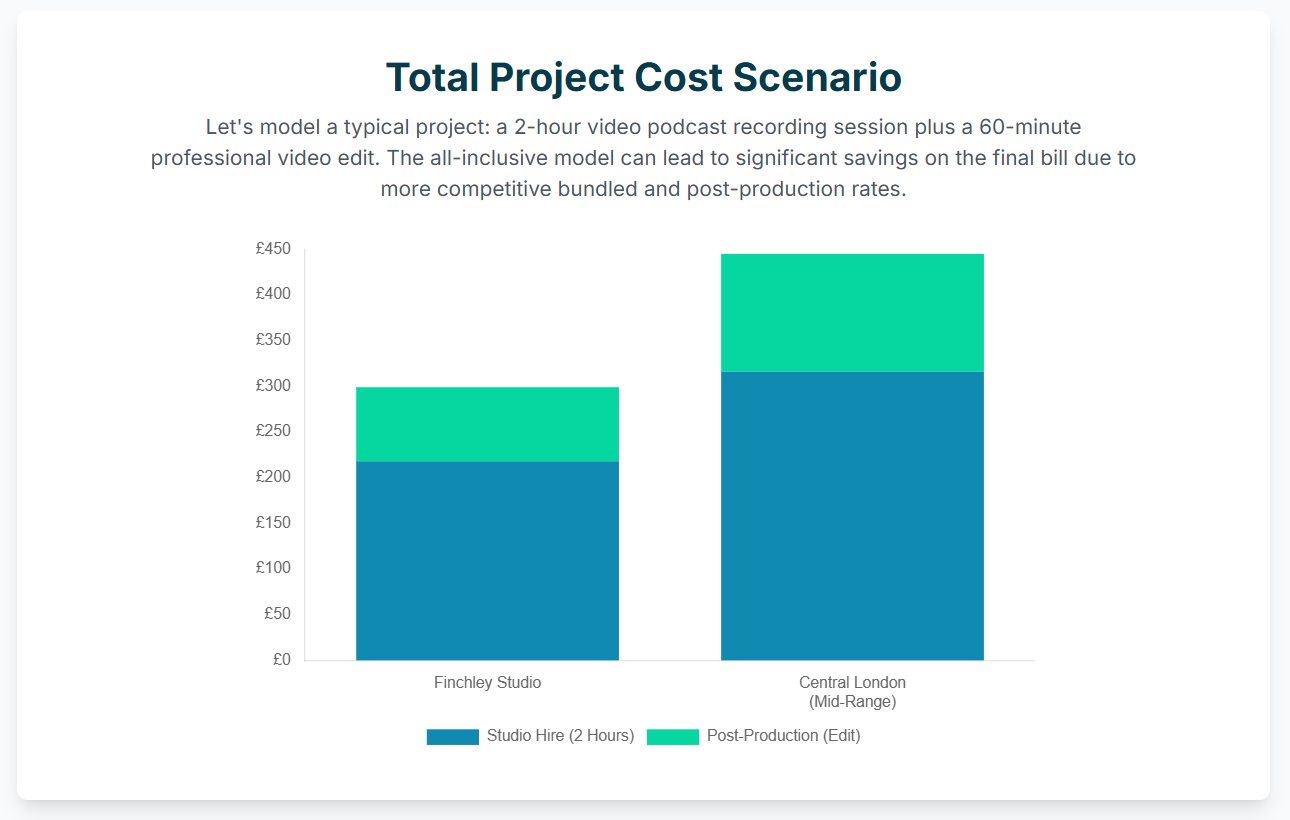The height and width of the screenshot is (820, 1290).
Task: Click the Central London (Mid-Range) axis label
Action: click(853, 692)
